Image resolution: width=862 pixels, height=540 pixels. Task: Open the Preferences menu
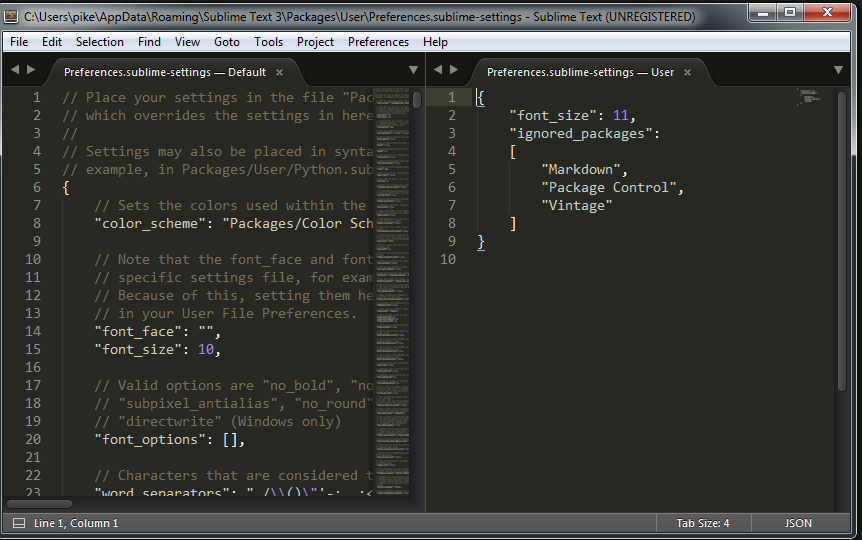click(378, 42)
